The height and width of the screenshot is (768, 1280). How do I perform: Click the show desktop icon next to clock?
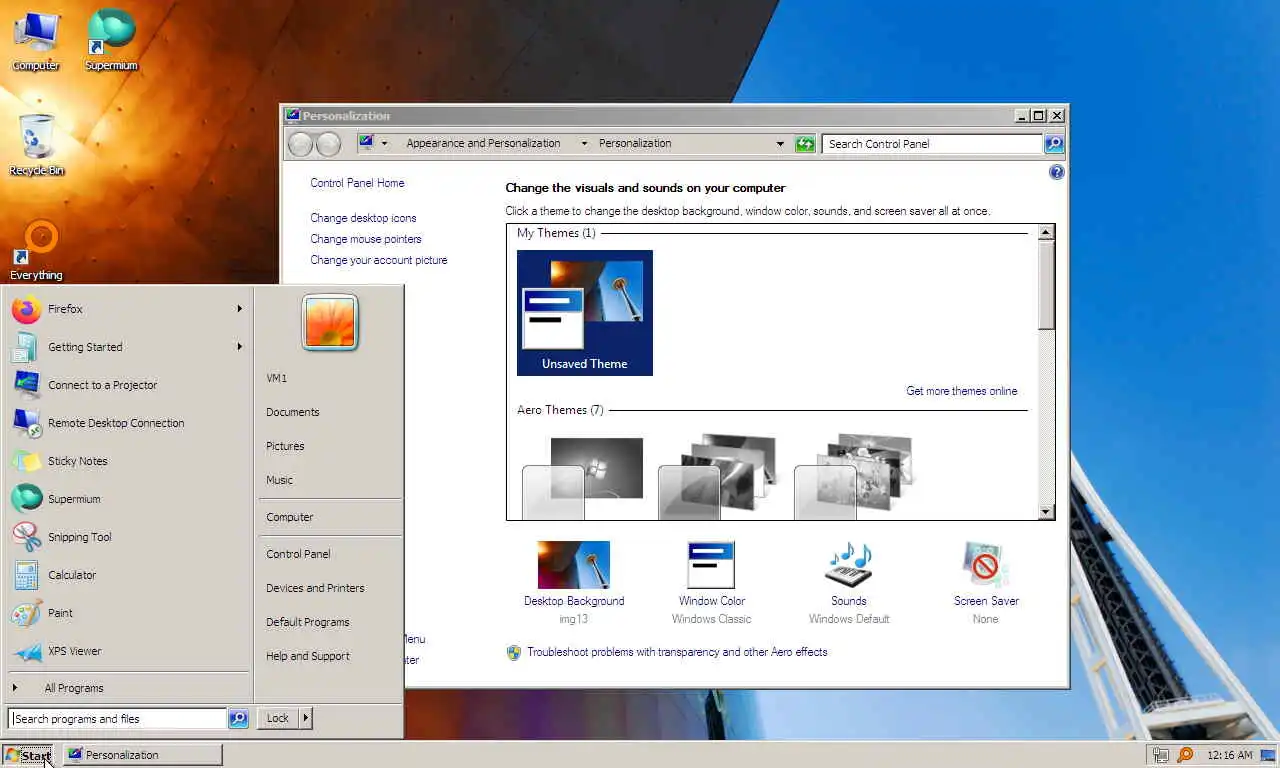coord(1268,755)
